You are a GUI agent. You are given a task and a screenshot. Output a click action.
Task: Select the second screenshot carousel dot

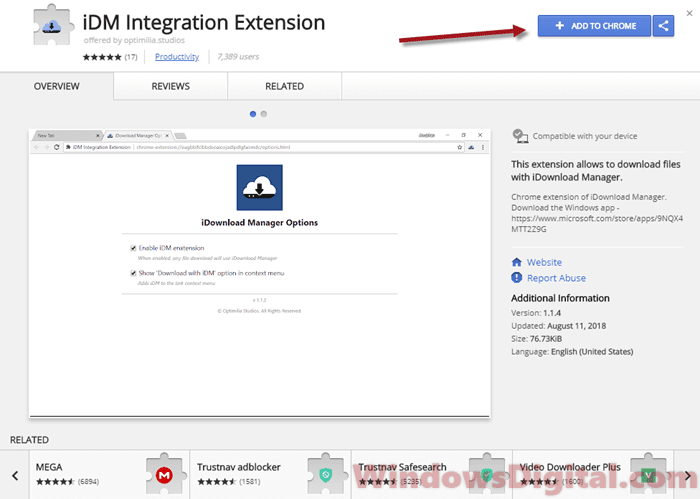(264, 114)
